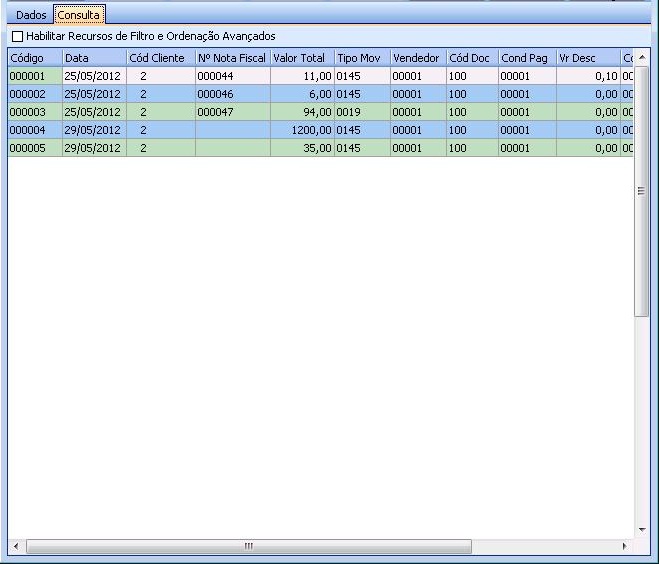This screenshot has height=564, width=659.
Task: Click the horizontal scrollbar thumb
Action: (248, 547)
